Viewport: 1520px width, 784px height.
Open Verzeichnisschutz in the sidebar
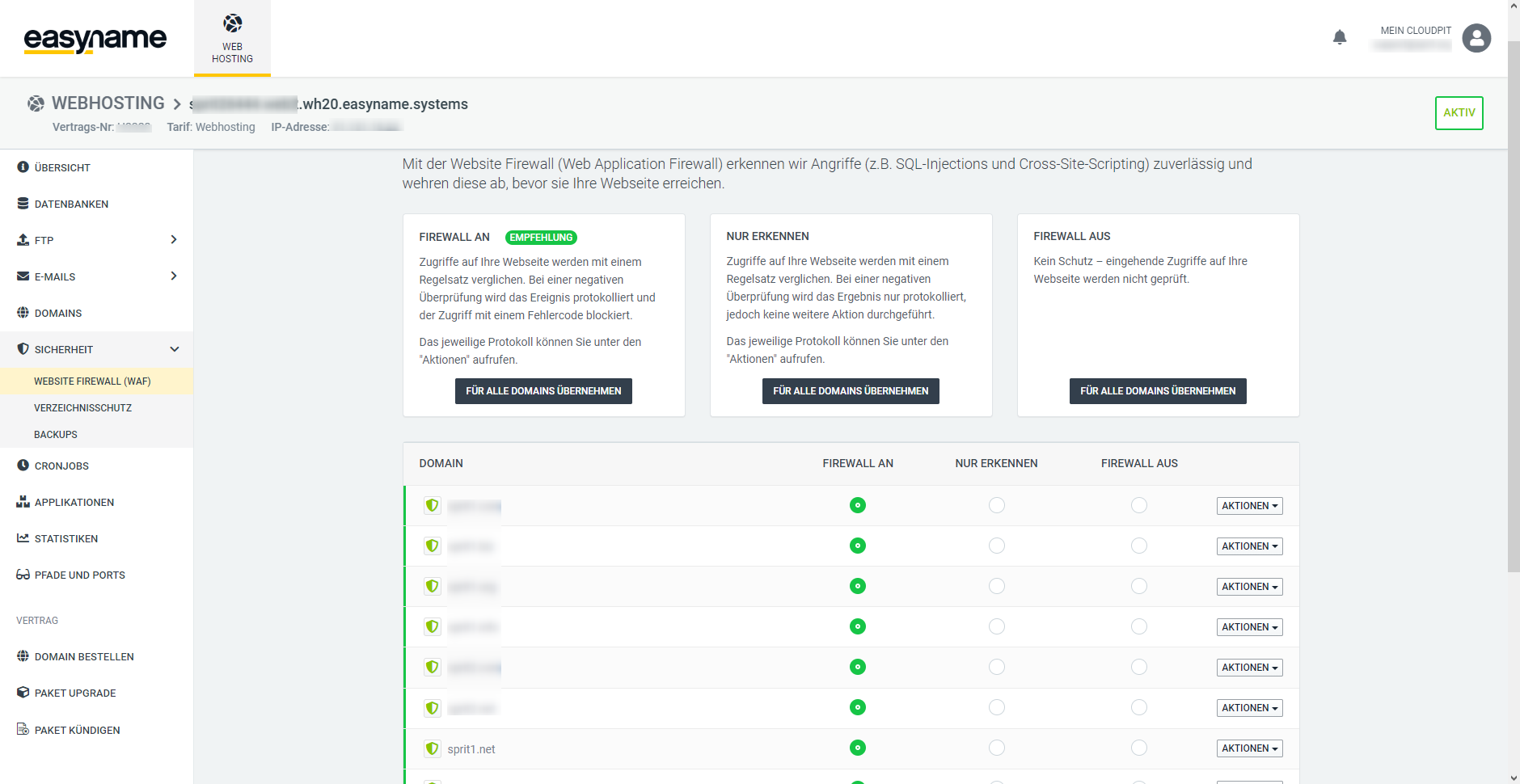[x=82, y=408]
